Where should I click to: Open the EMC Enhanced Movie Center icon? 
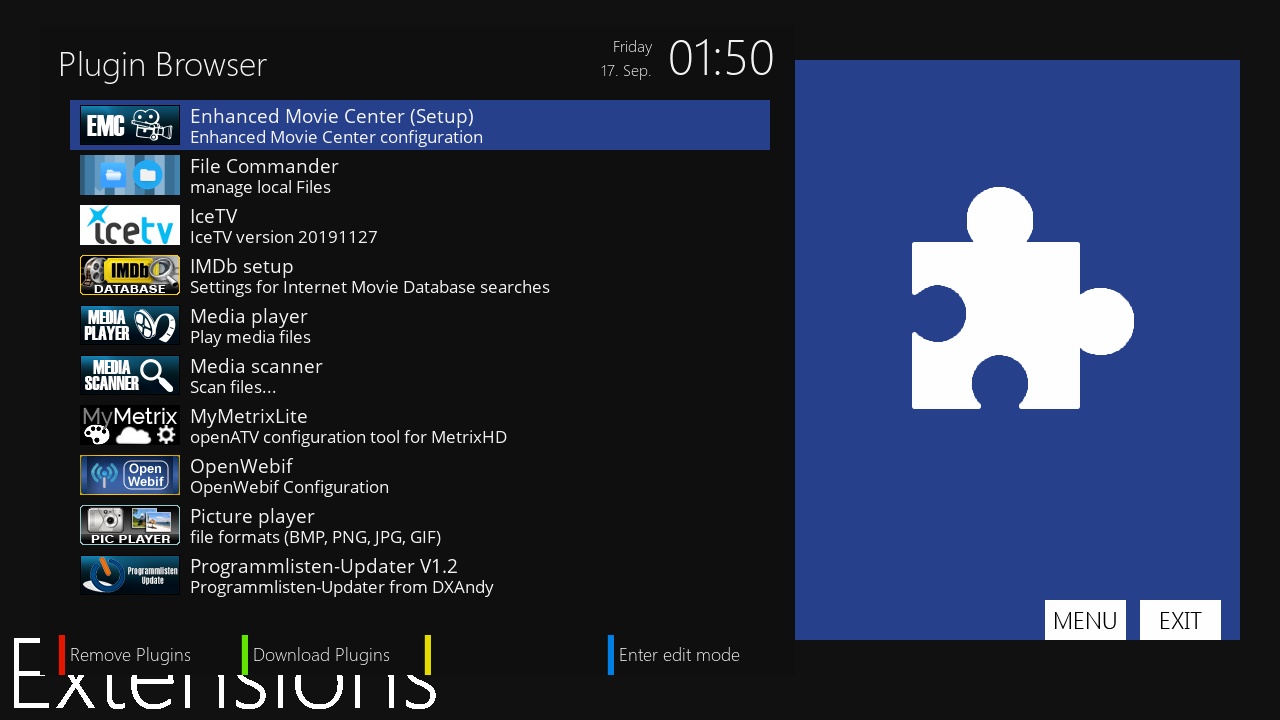click(x=130, y=125)
